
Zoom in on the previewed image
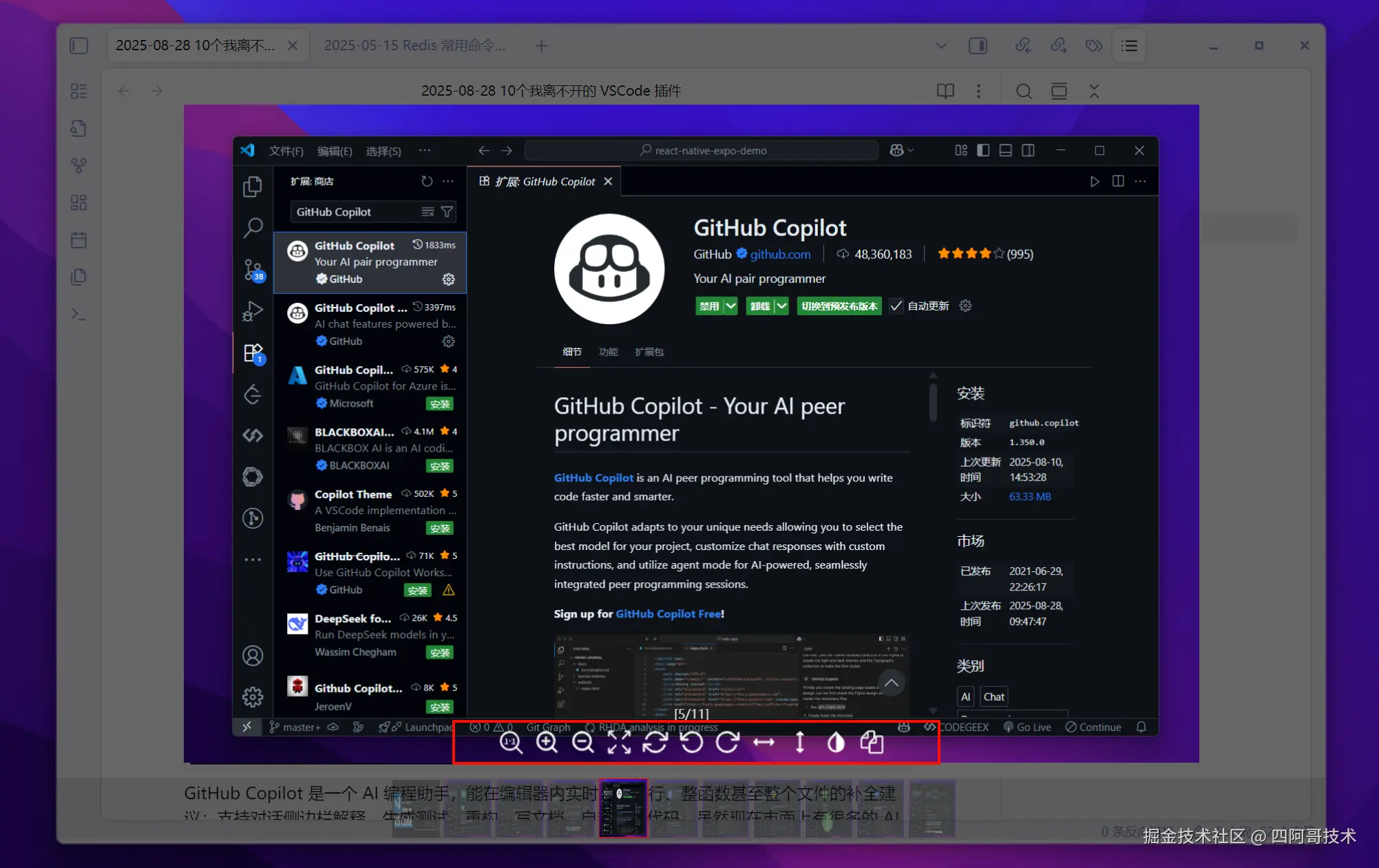tap(547, 743)
